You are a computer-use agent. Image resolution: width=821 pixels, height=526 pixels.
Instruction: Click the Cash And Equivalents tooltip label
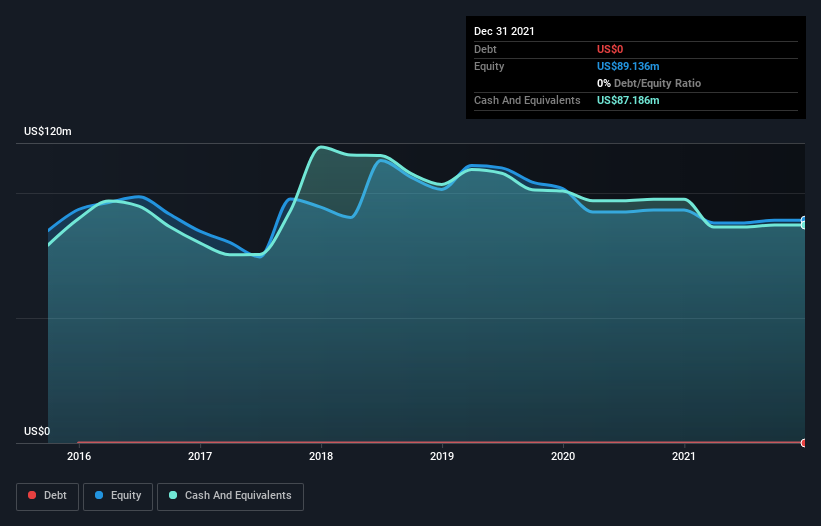pyautogui.click(x=527, y=100)
